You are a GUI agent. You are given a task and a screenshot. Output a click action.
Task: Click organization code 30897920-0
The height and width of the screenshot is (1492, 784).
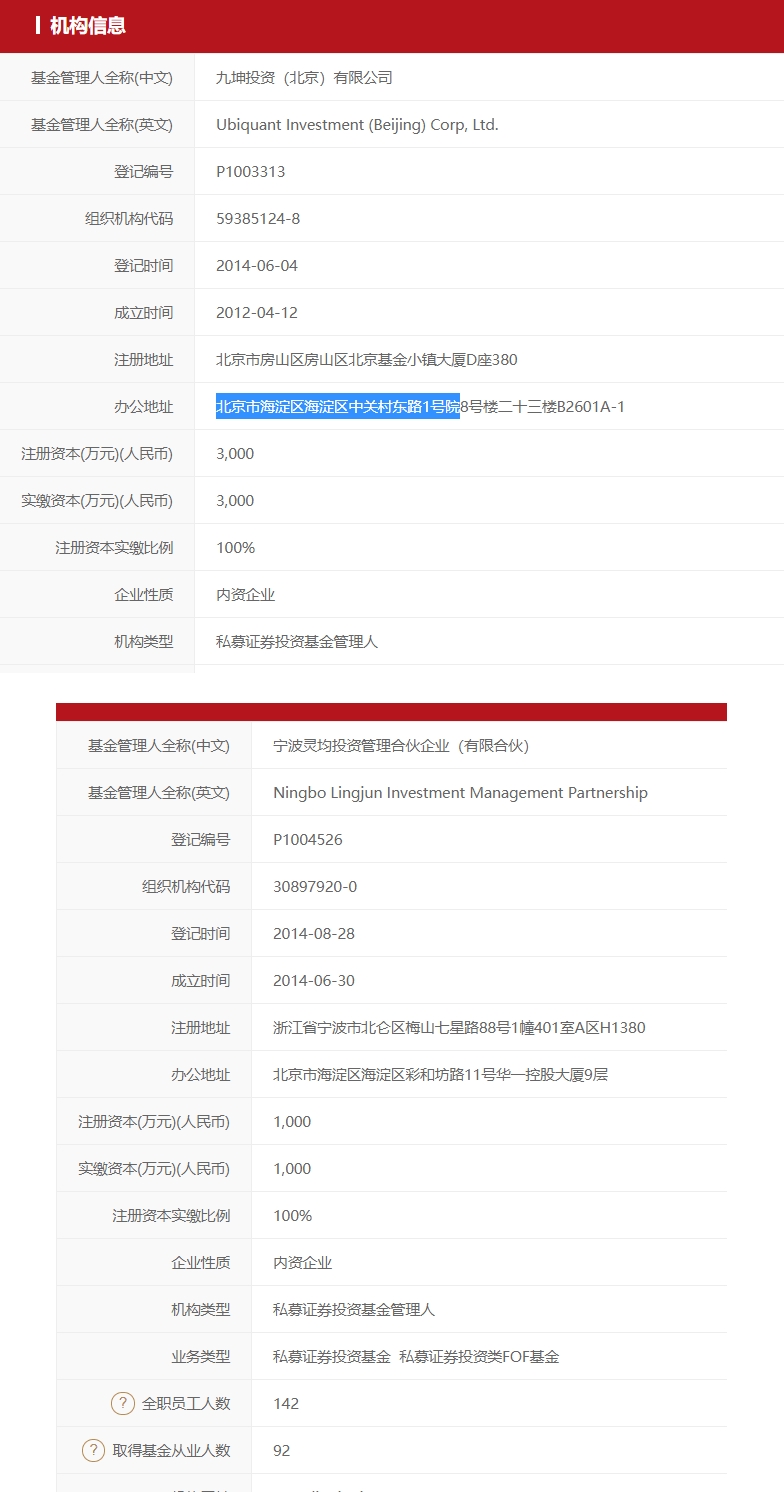[x=315, y=886]
